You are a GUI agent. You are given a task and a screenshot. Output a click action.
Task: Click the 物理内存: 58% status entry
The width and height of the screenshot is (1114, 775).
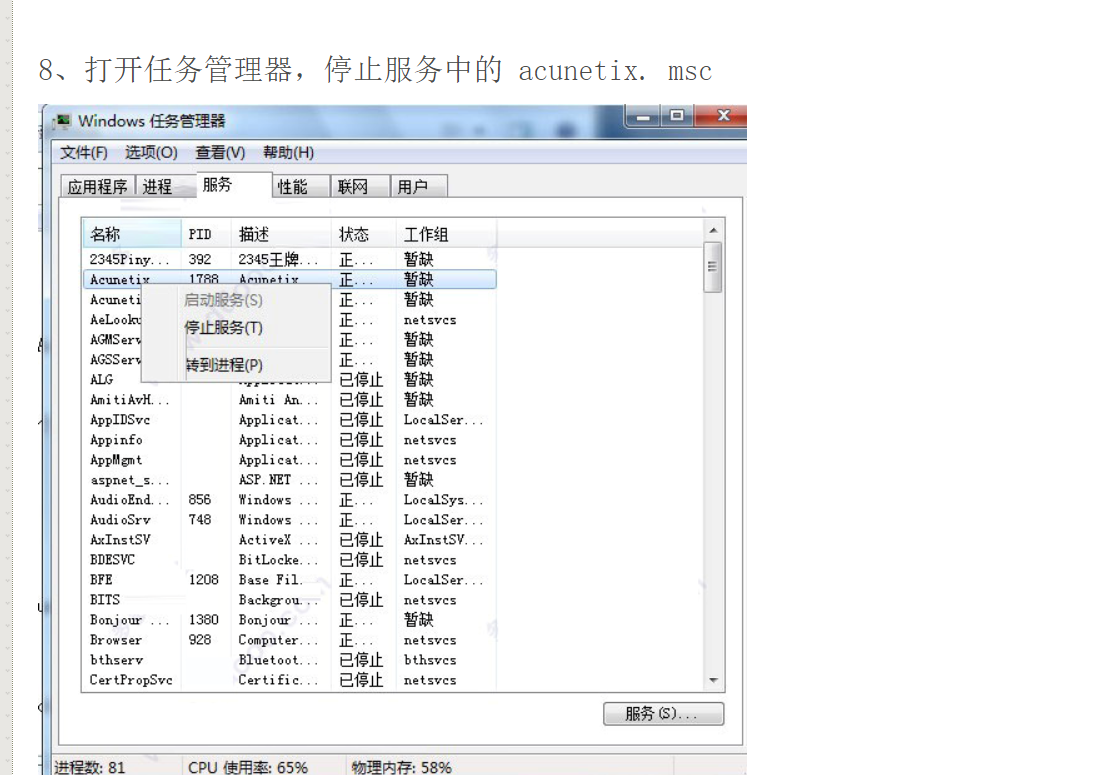[x=401, y=767]
